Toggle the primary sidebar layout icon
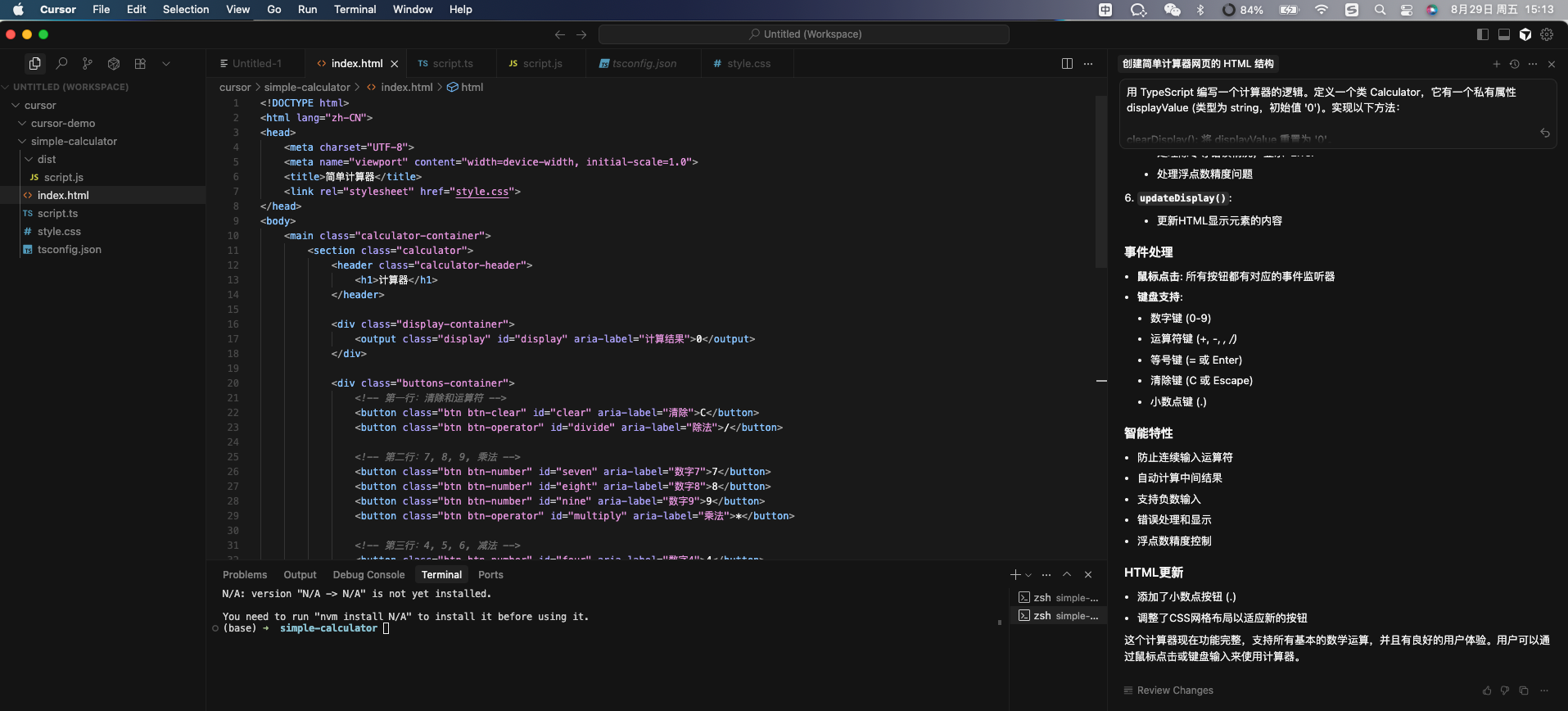 coord(1483,34)
